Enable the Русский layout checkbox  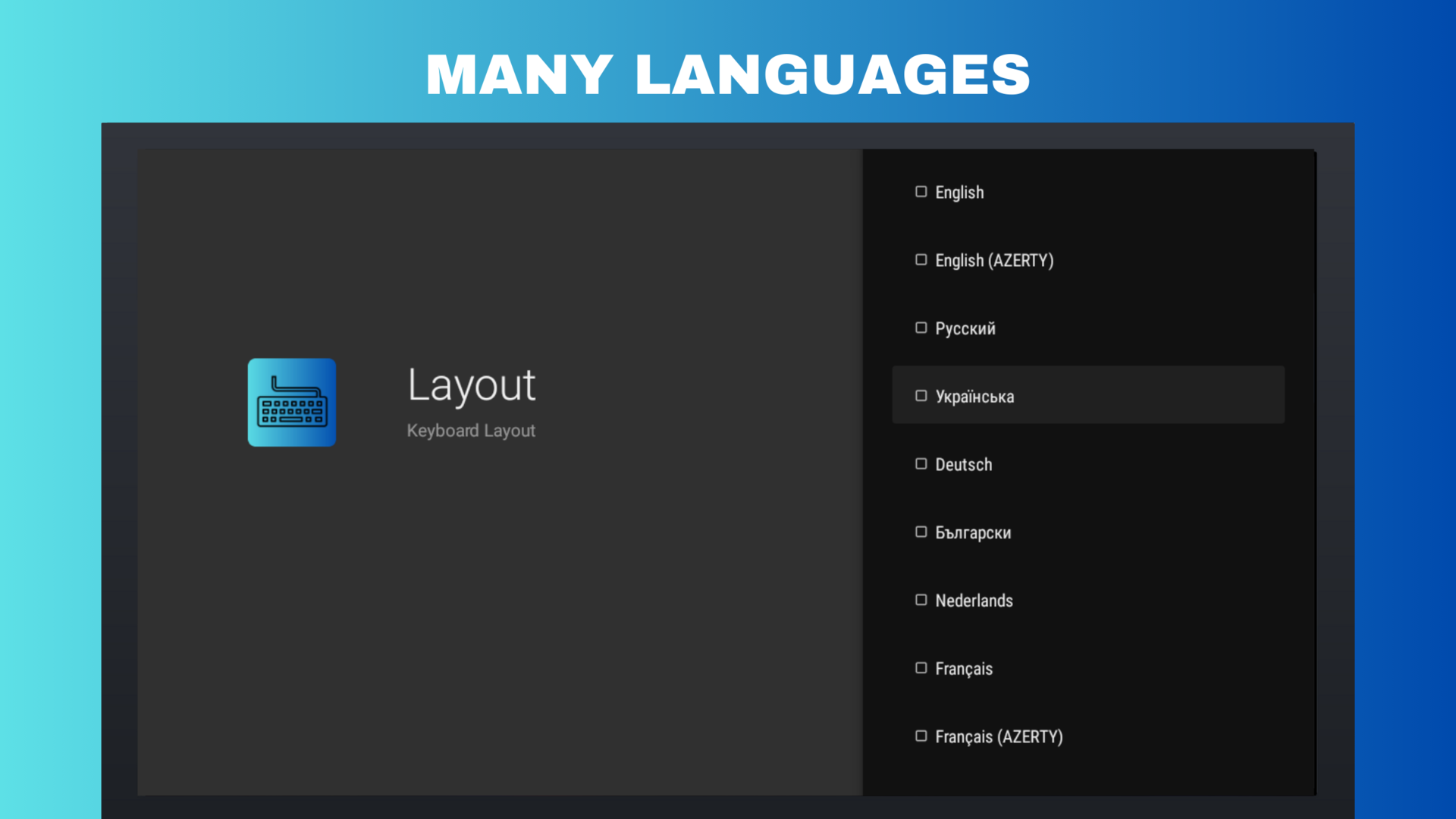click(921, 328)
